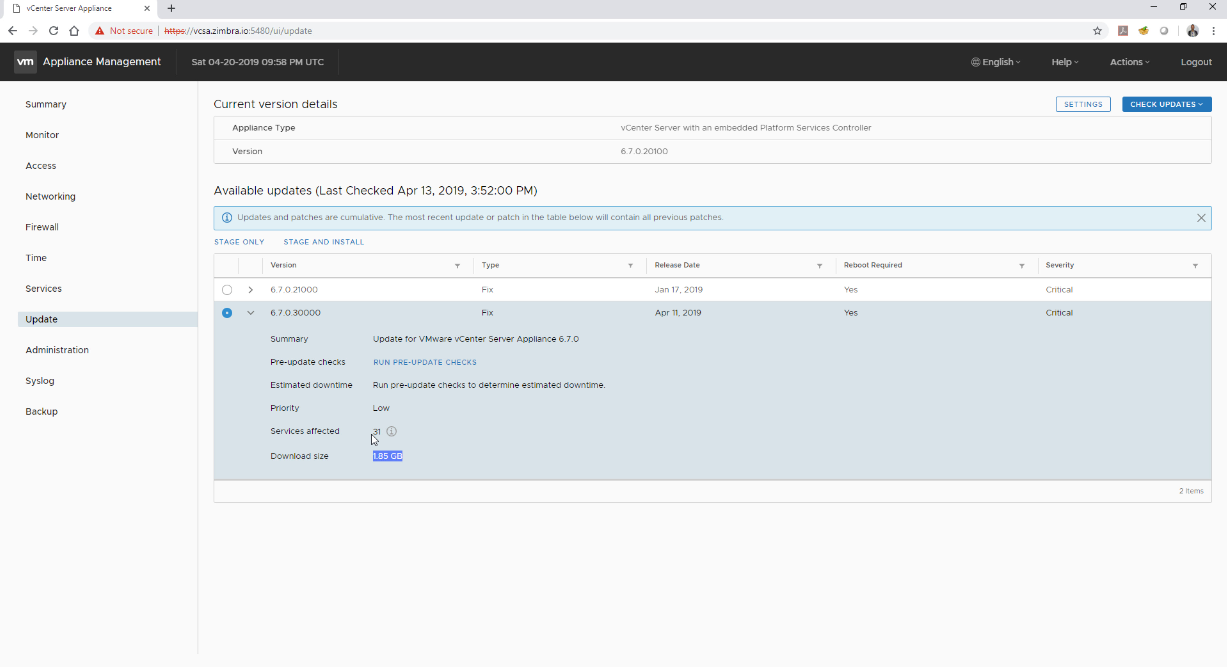
Task: Click the Priority Low value
Action: pos(381,408)
